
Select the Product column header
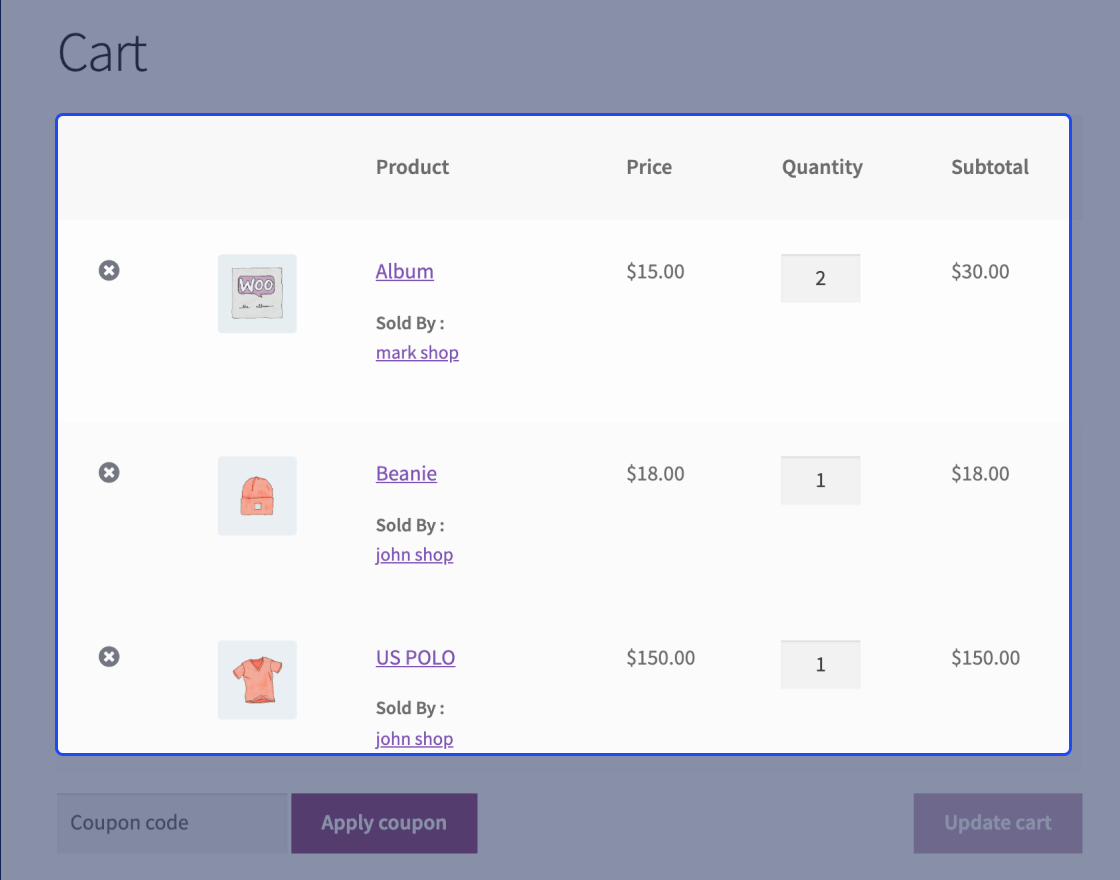tap(412, 167)
